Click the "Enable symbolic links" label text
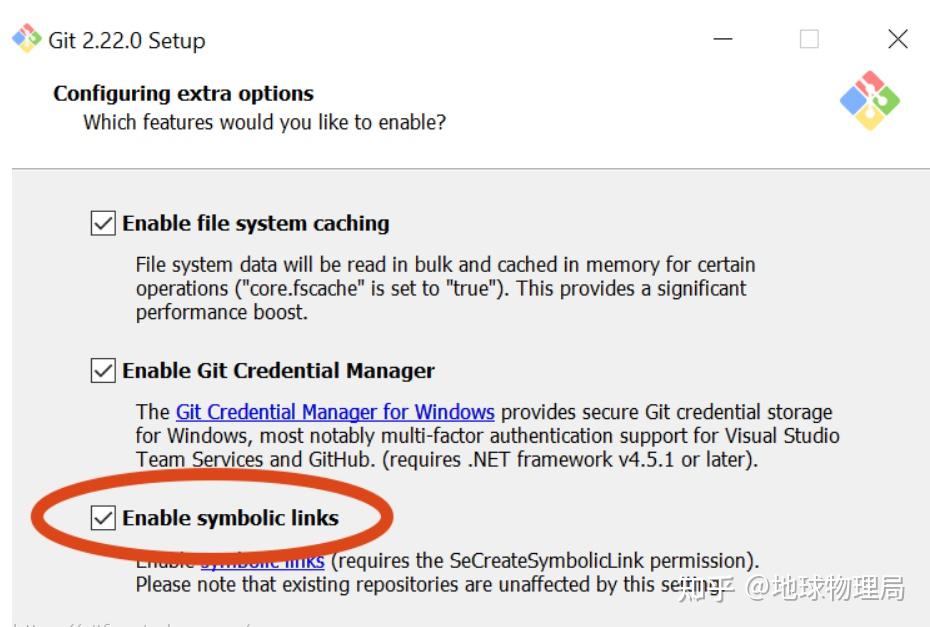 tap(230, 518)
